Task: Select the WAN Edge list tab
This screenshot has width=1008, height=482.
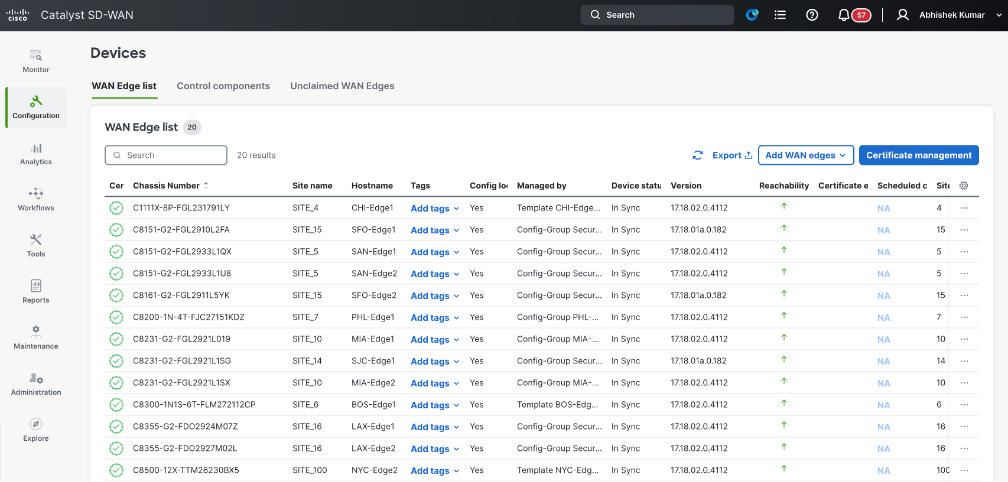Action: [x=124, y=85]
